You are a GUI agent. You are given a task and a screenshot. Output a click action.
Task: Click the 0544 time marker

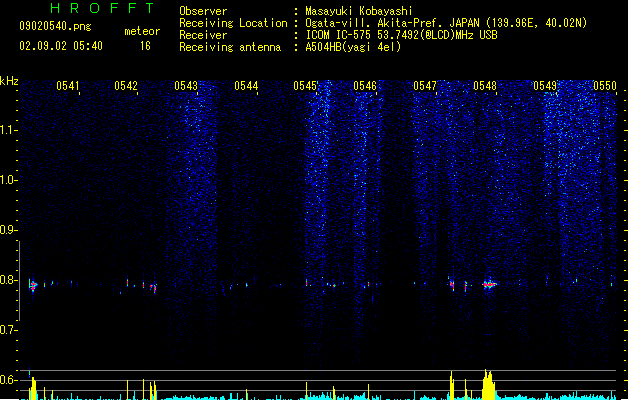pos(246,86)
